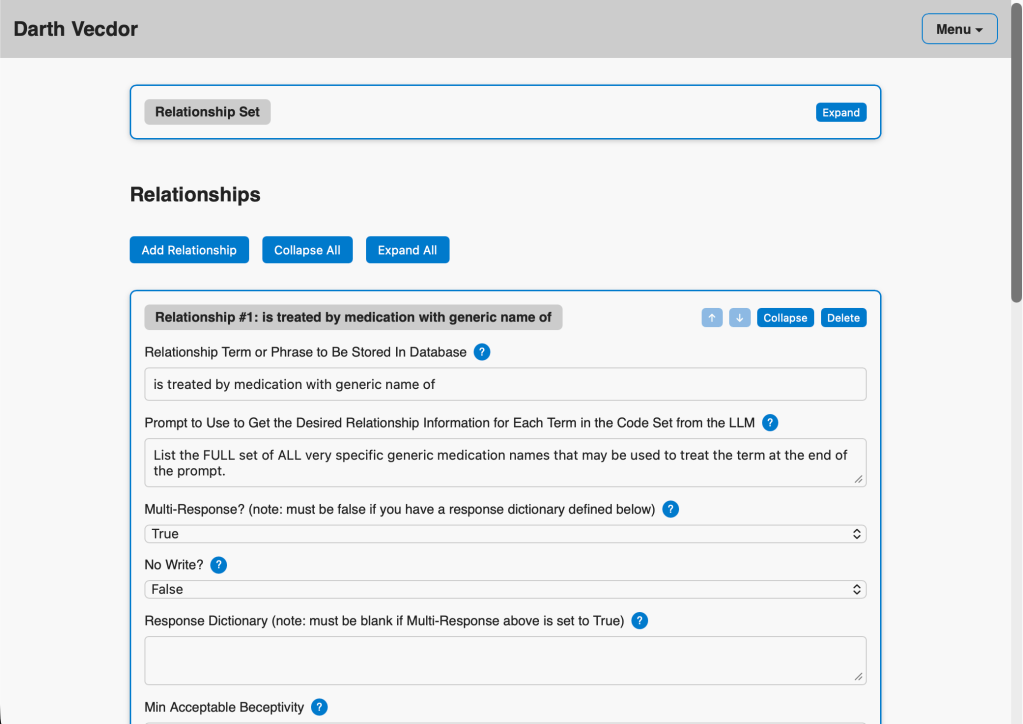
Task: Click the Add Relationship button
Action: click(189, 250)
